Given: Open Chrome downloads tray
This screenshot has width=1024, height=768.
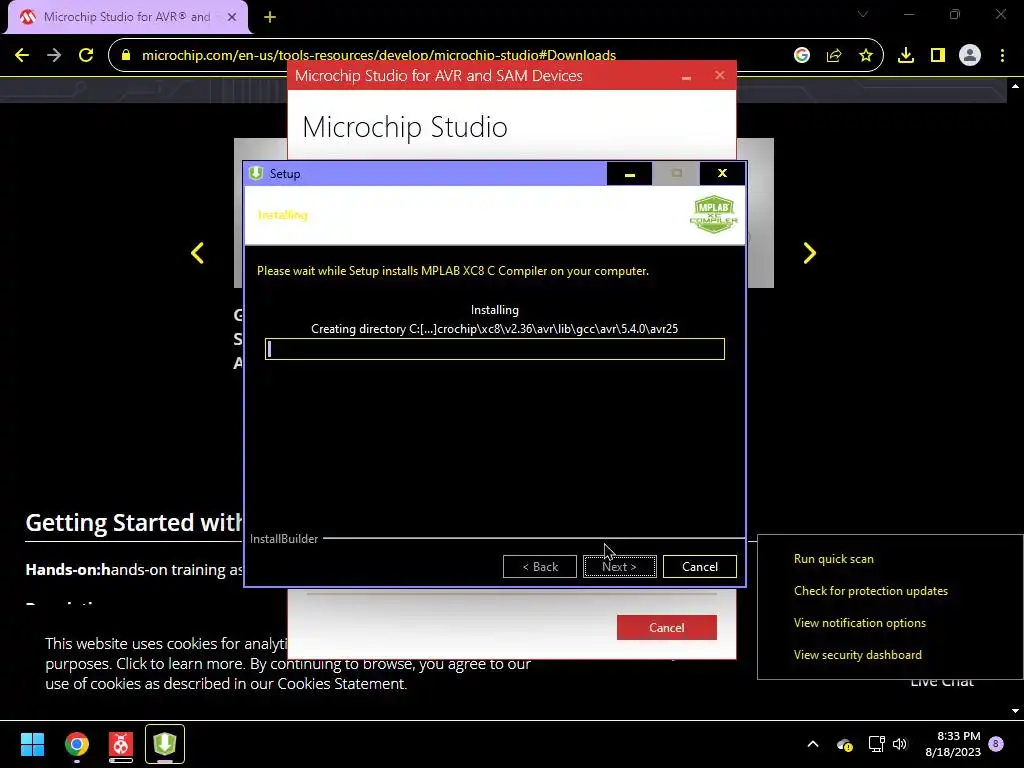Looking at the screenshot, I should coord(906,56).
